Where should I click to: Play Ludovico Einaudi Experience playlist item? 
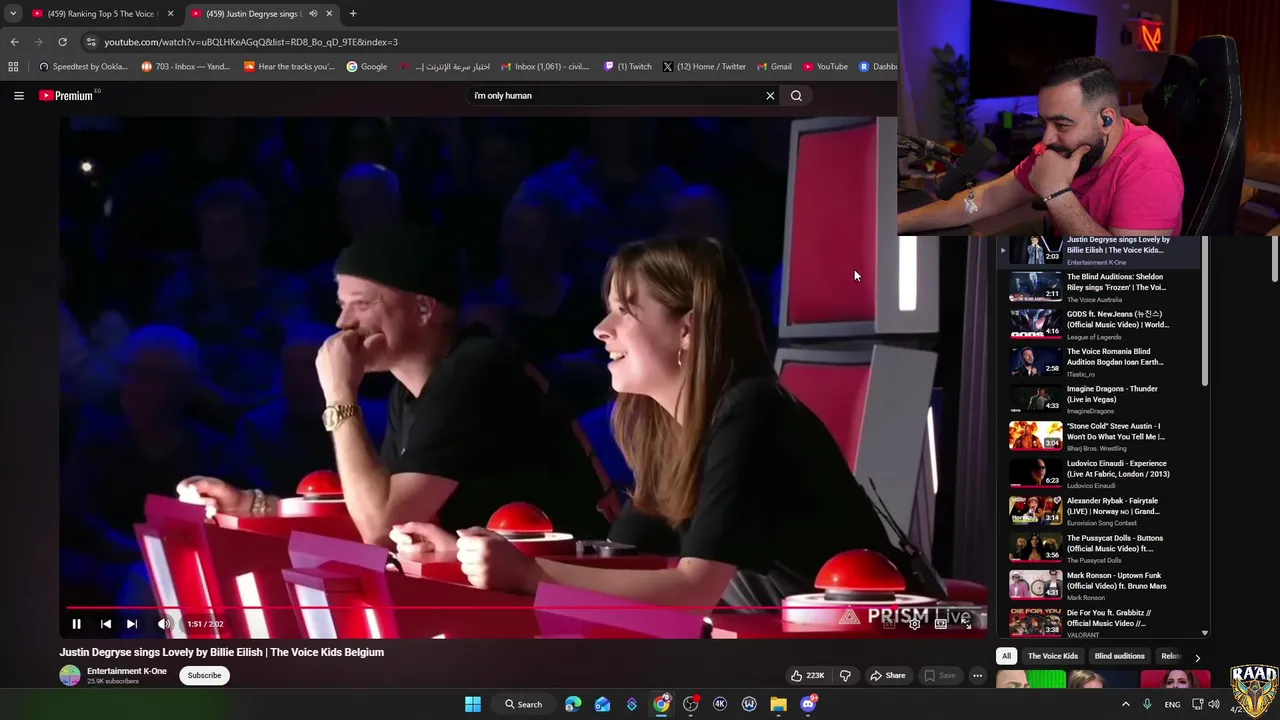click(x=1100, y=475)
